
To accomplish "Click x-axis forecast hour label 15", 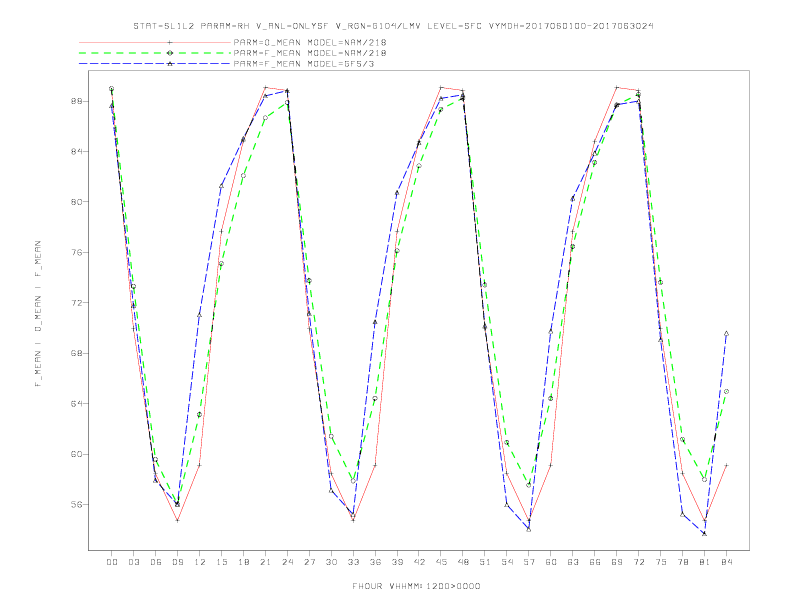I will coord(221,562).
